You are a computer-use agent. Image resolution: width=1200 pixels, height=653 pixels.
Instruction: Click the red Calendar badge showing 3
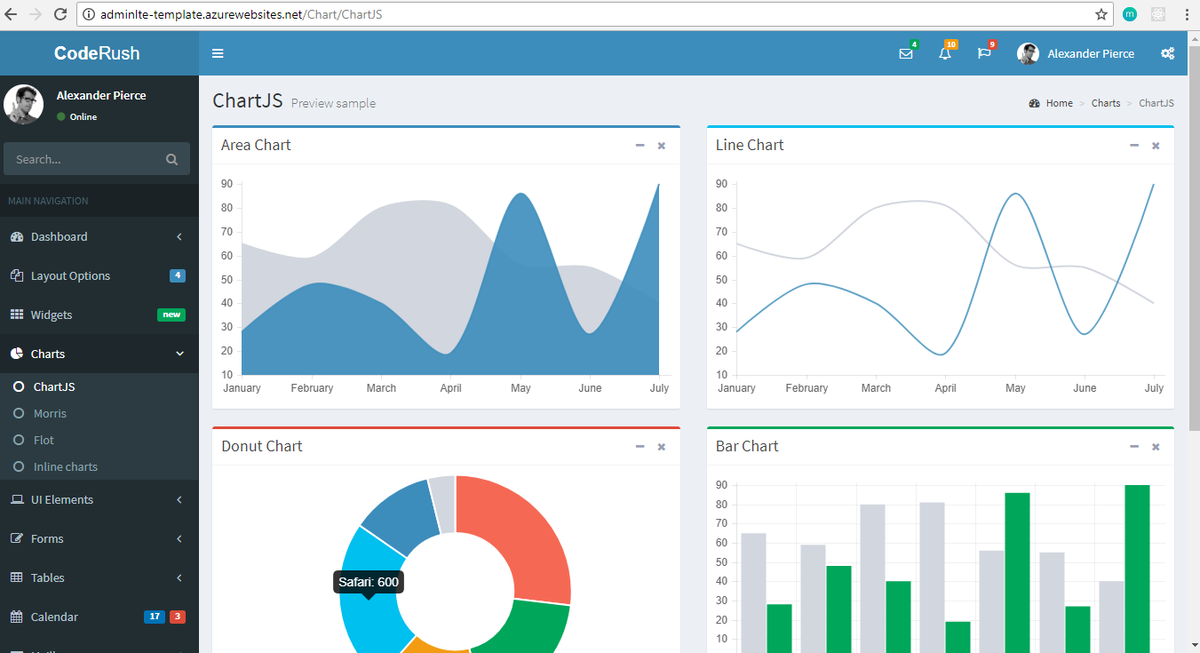pyautogui.click(x=179, y=616)
